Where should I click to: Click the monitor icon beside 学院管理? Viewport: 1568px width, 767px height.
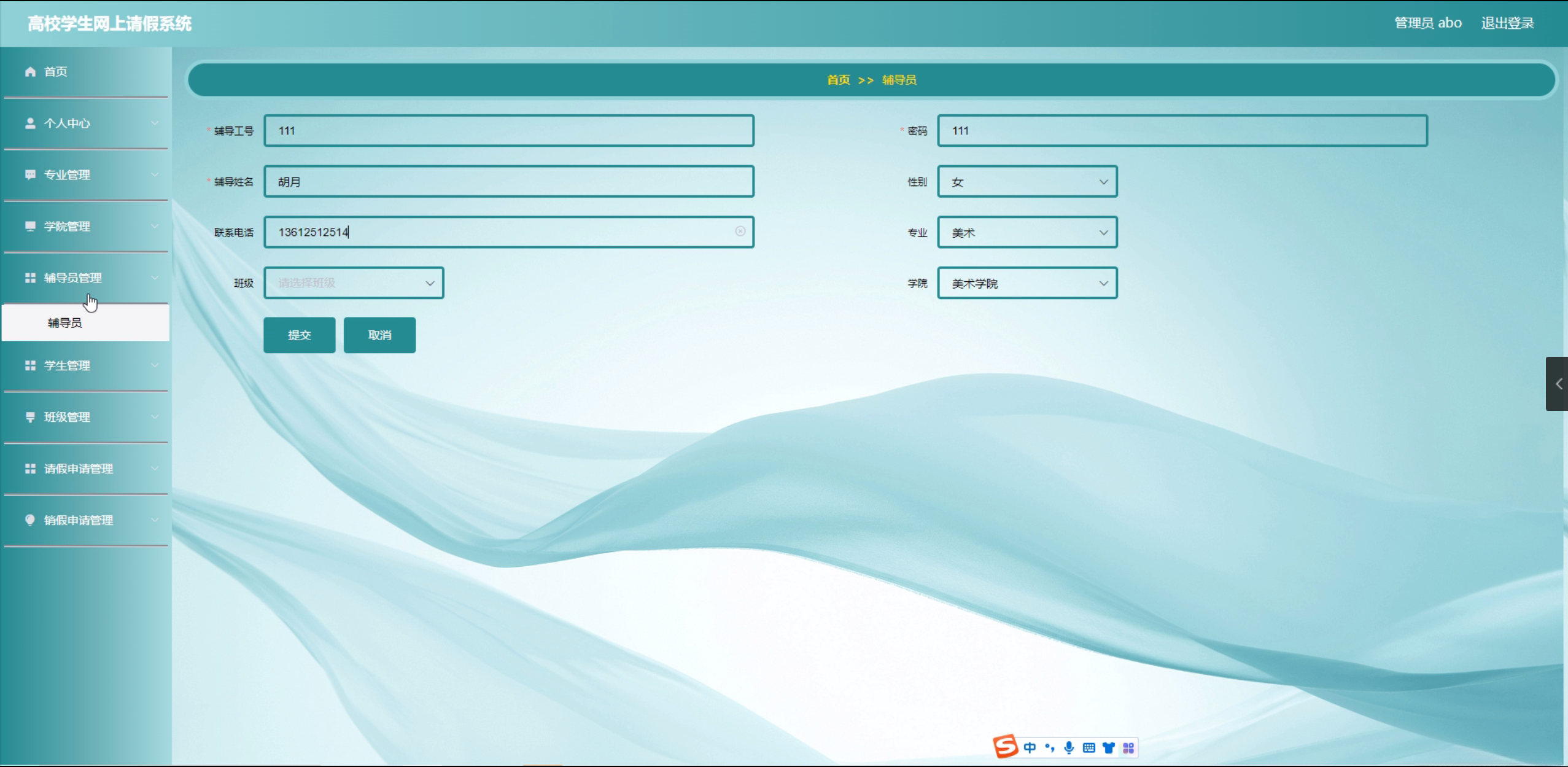[30, 227]
